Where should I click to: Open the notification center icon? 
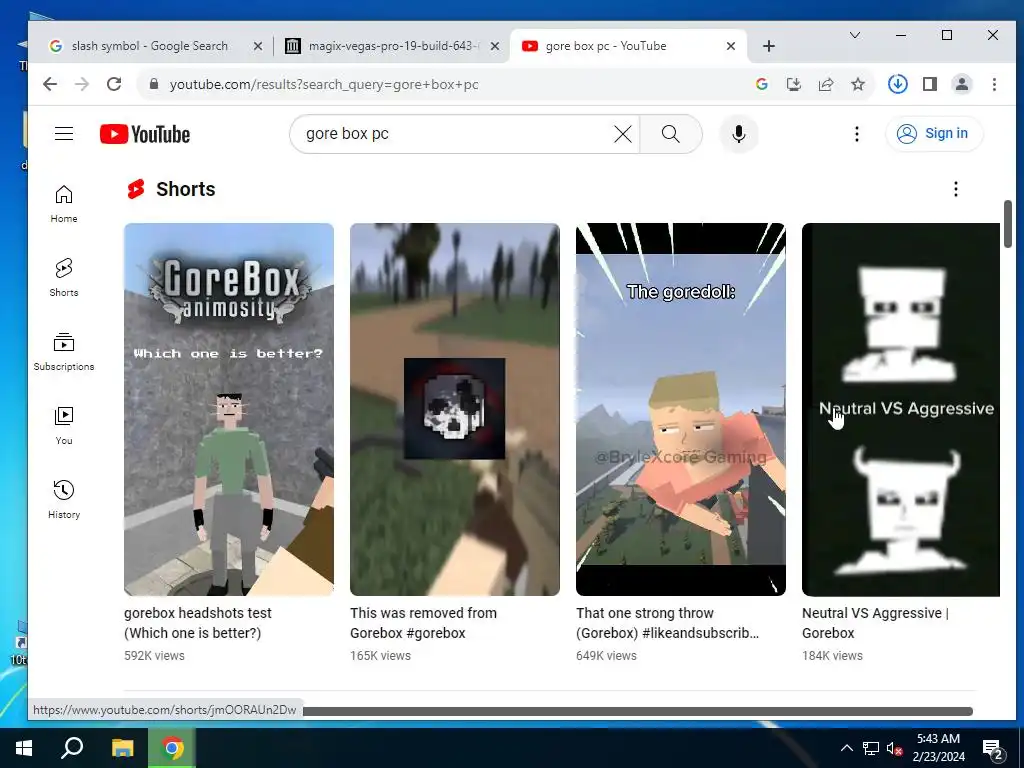click(x=993, y=750)
